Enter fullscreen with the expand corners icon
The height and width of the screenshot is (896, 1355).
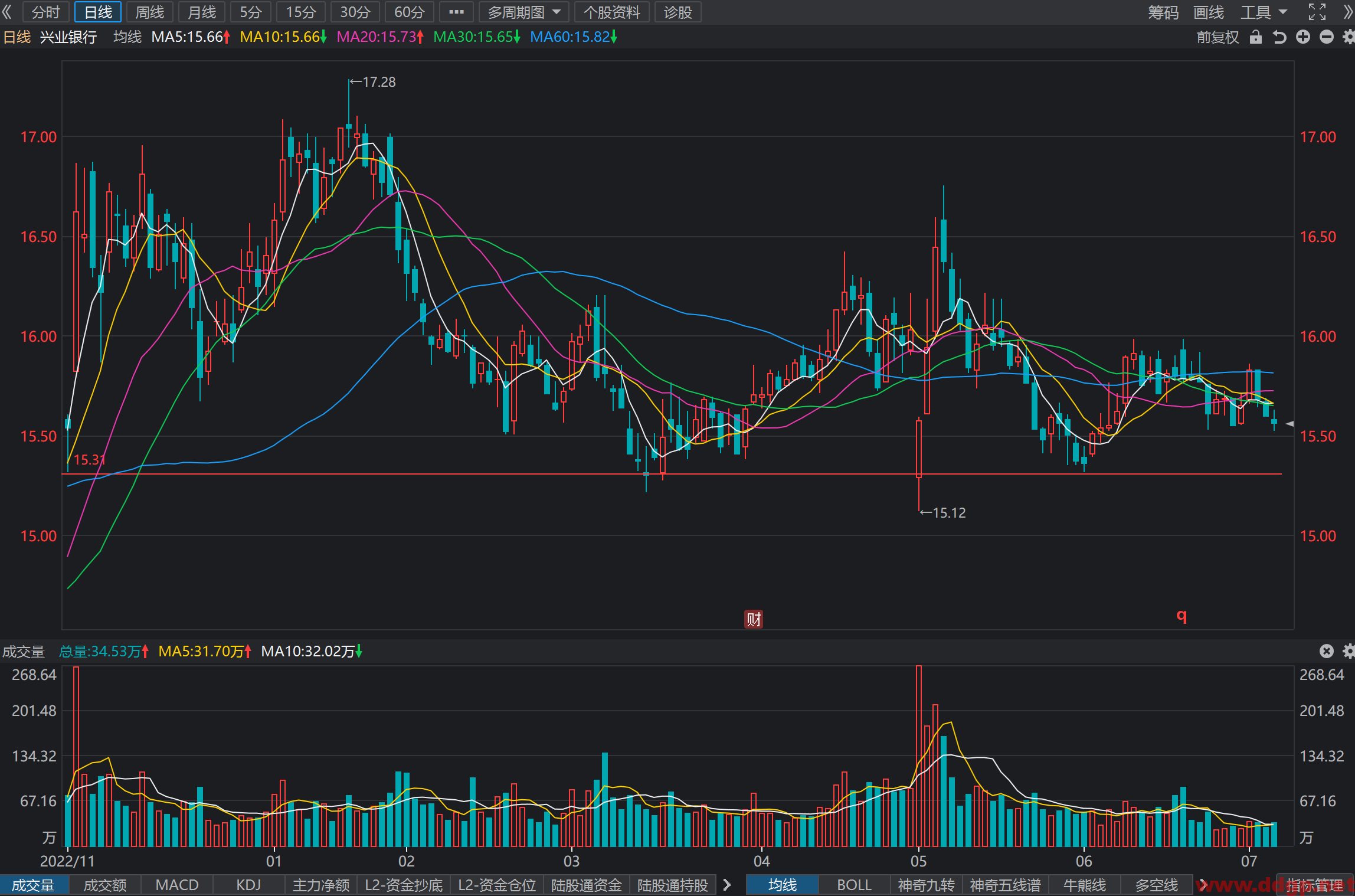(x=1317, y=12)
